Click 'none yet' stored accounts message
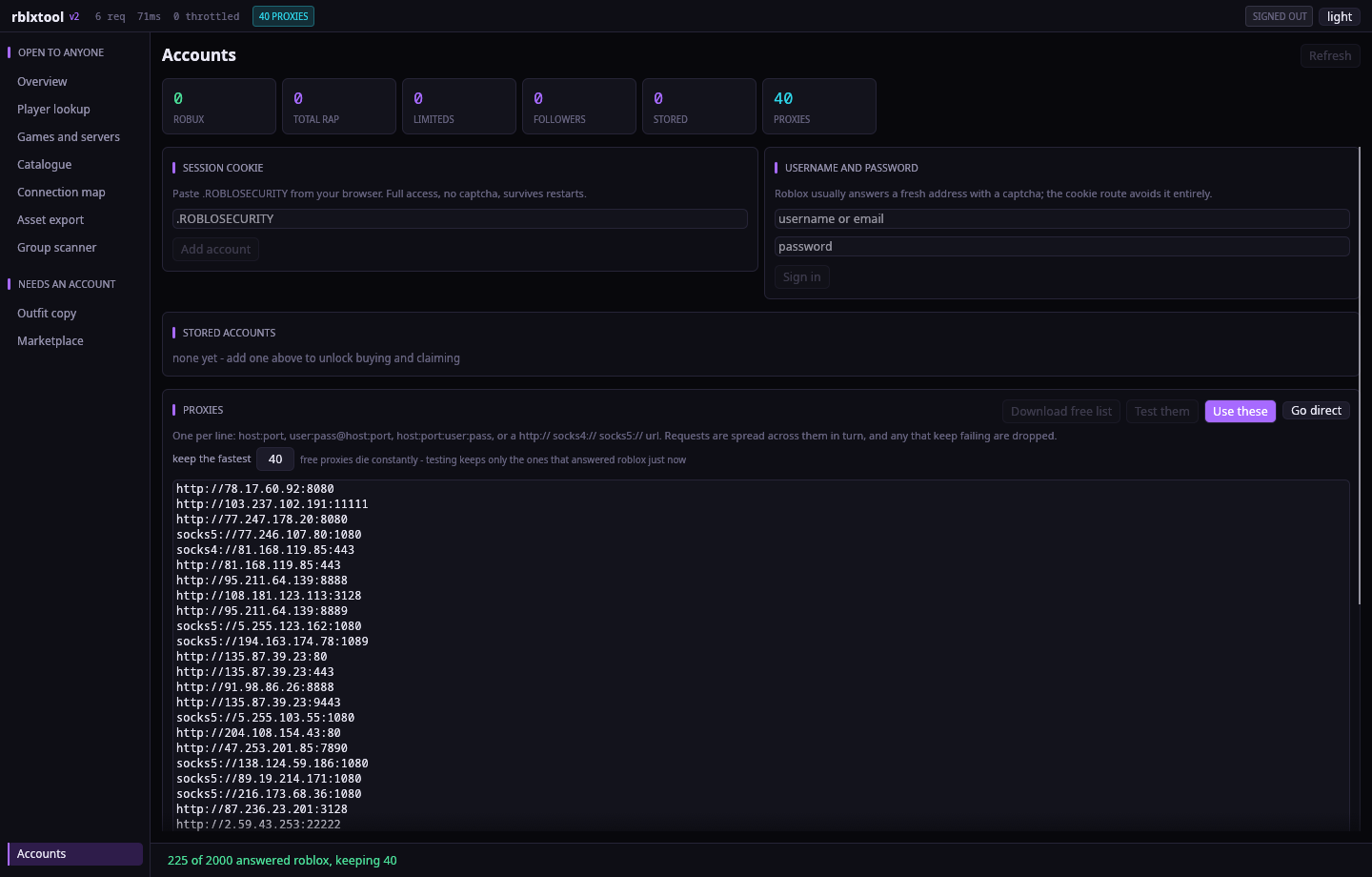 click(x=316, y=358)
